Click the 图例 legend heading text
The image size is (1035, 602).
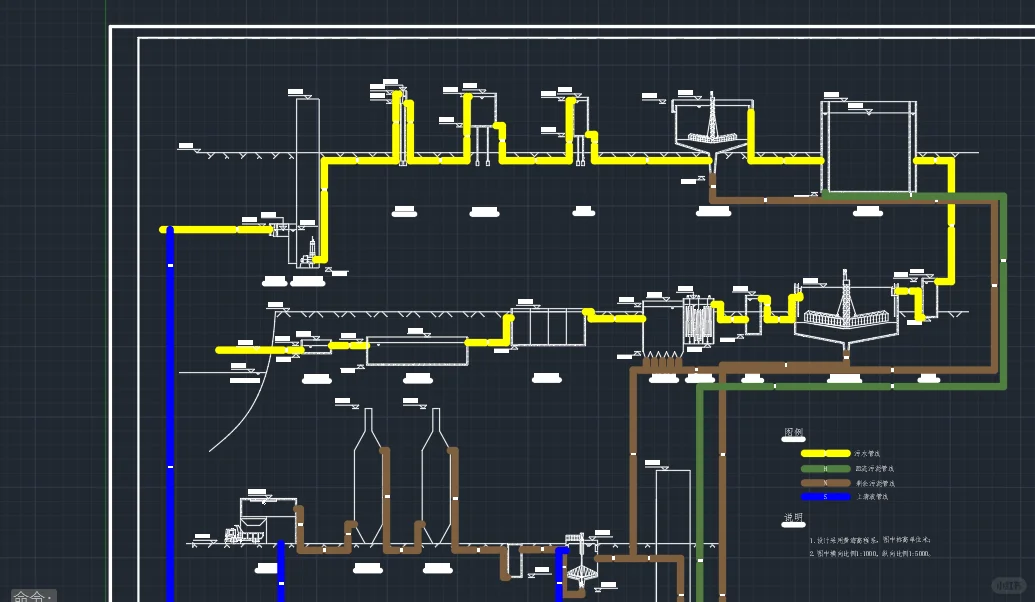pyautogui.click(x=793, y=432)
